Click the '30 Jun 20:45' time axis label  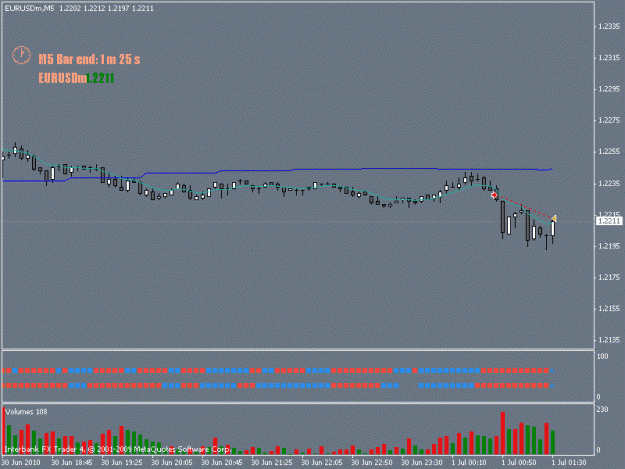222,462
